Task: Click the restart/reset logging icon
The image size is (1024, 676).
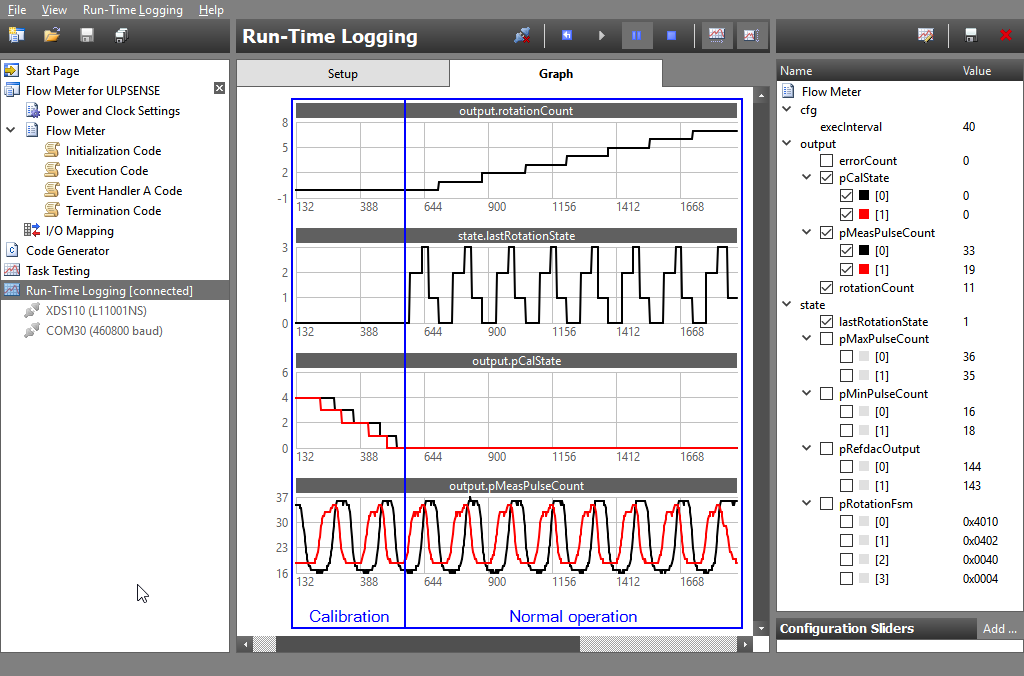Action: pyautogui.click(x=567, y=35)
